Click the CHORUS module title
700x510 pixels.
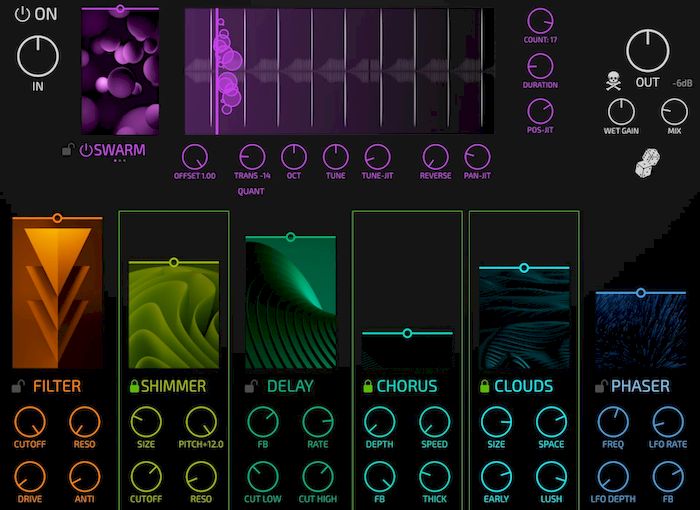click(x=407, y=386)
